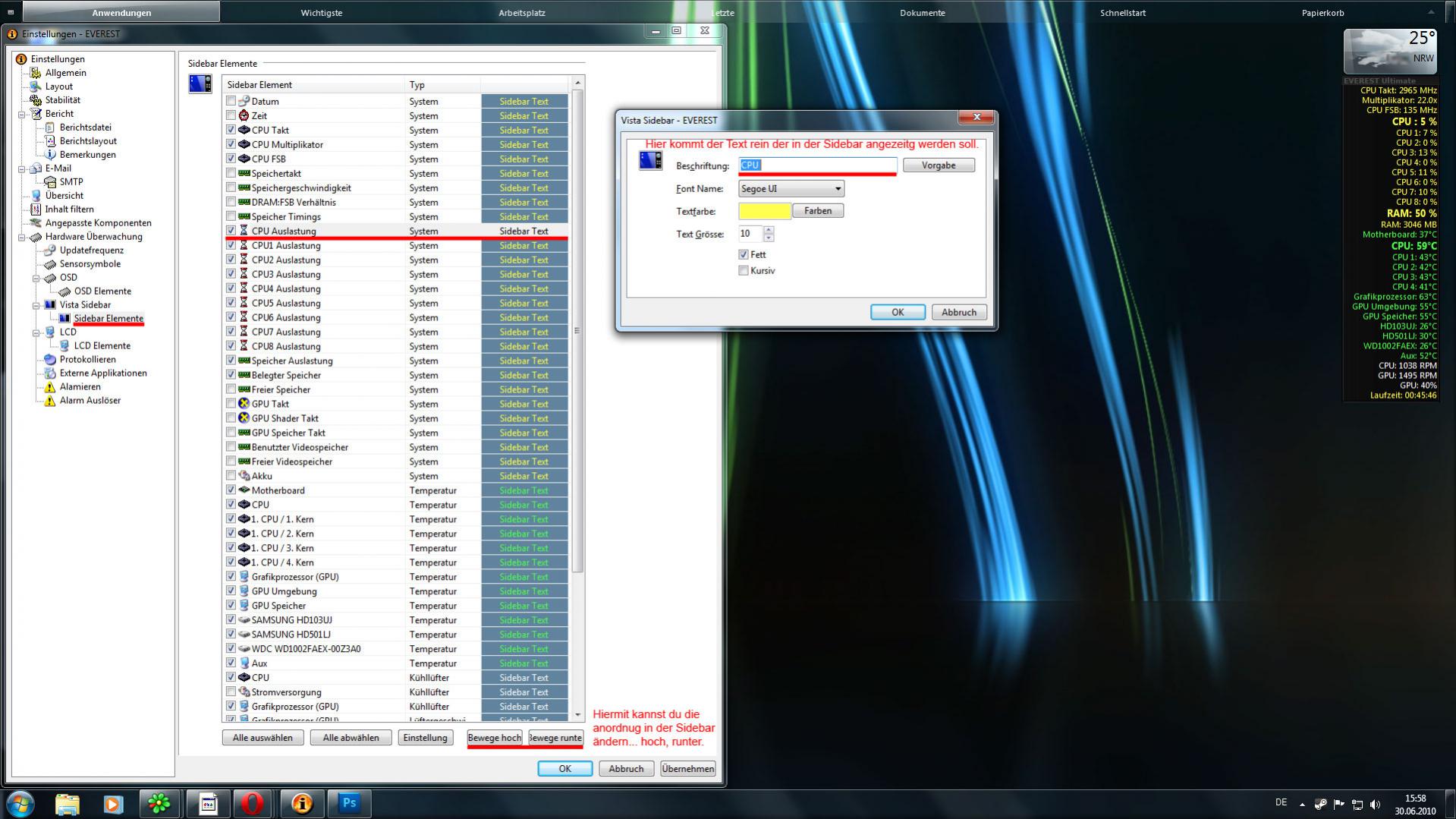The width and height of the screenshot is (1456, 819).
Task: Click the Berichtsdatei document icon
Action: [50, 128]
